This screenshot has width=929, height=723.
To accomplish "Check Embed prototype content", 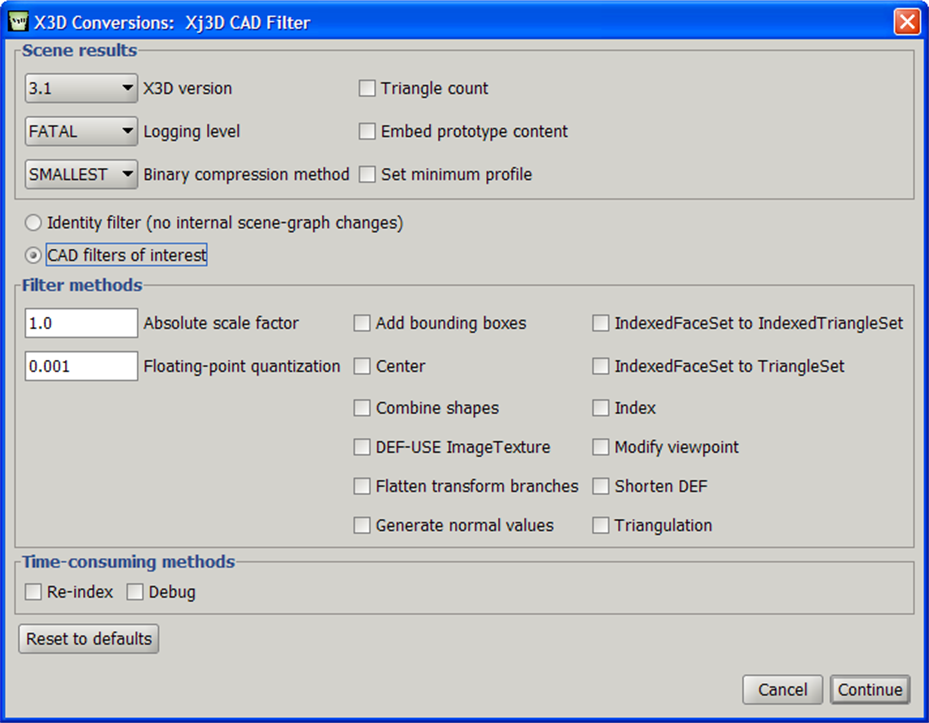I will [x=367, y=131].
